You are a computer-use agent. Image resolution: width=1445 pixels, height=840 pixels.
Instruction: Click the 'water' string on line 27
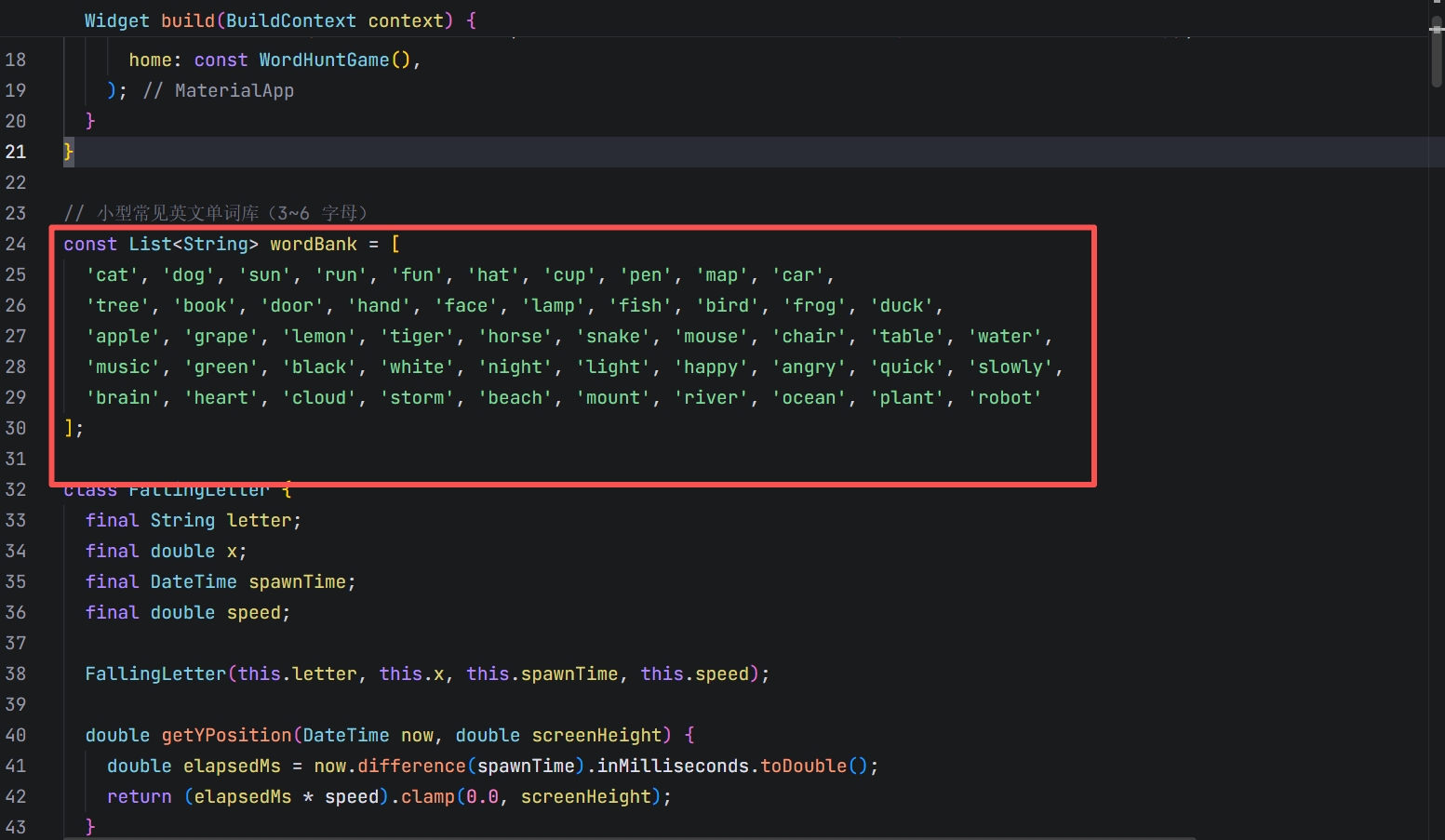(1005, 336)
